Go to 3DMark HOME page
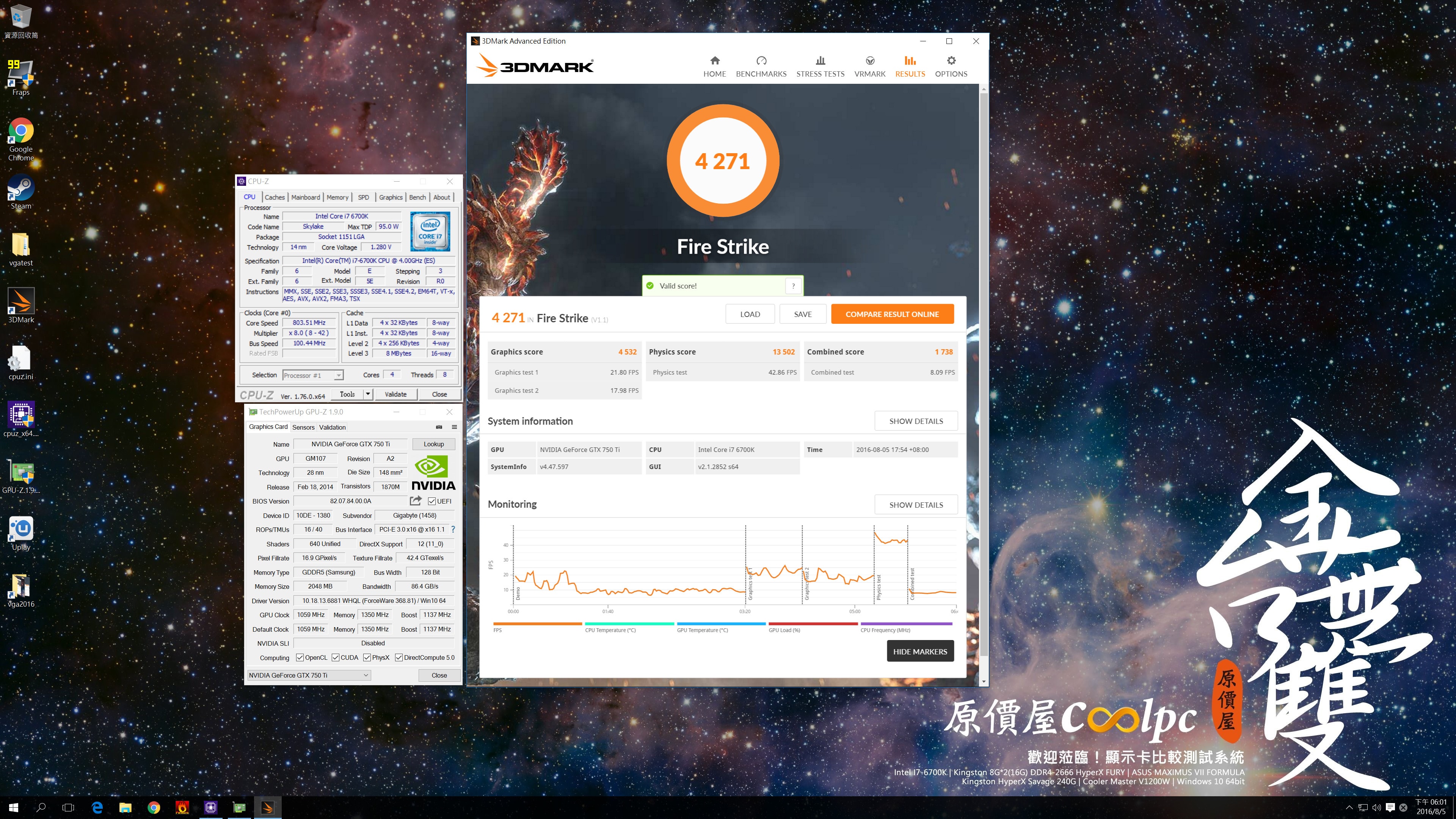The width and height of the screenshot is (1456, 819). pyautogui.click(x=714, y=67)
